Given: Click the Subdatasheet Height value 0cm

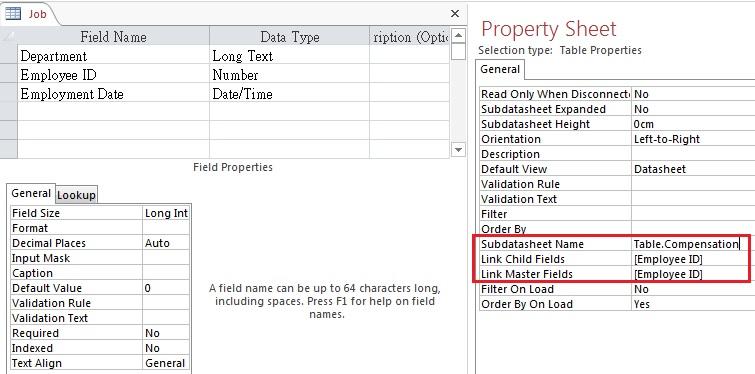Looking at the screenshot, I should click(693, 124).
